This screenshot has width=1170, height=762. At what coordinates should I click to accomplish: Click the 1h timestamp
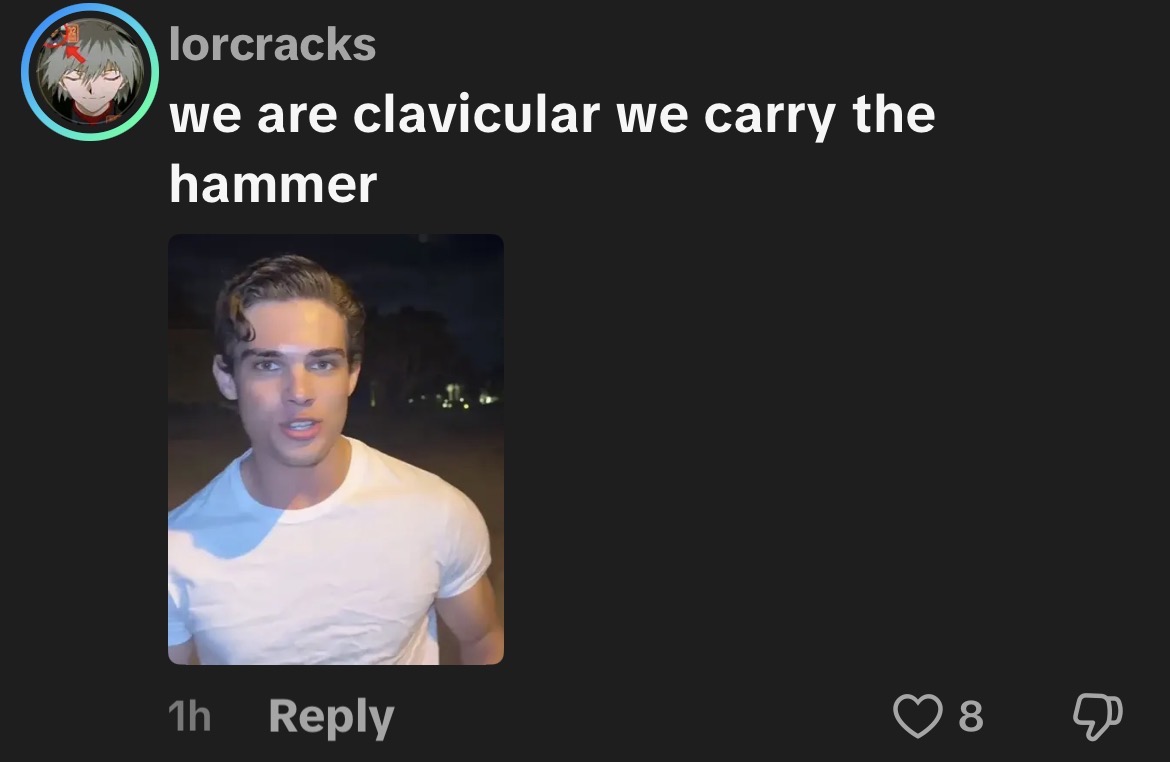click(x=190, y=716)
